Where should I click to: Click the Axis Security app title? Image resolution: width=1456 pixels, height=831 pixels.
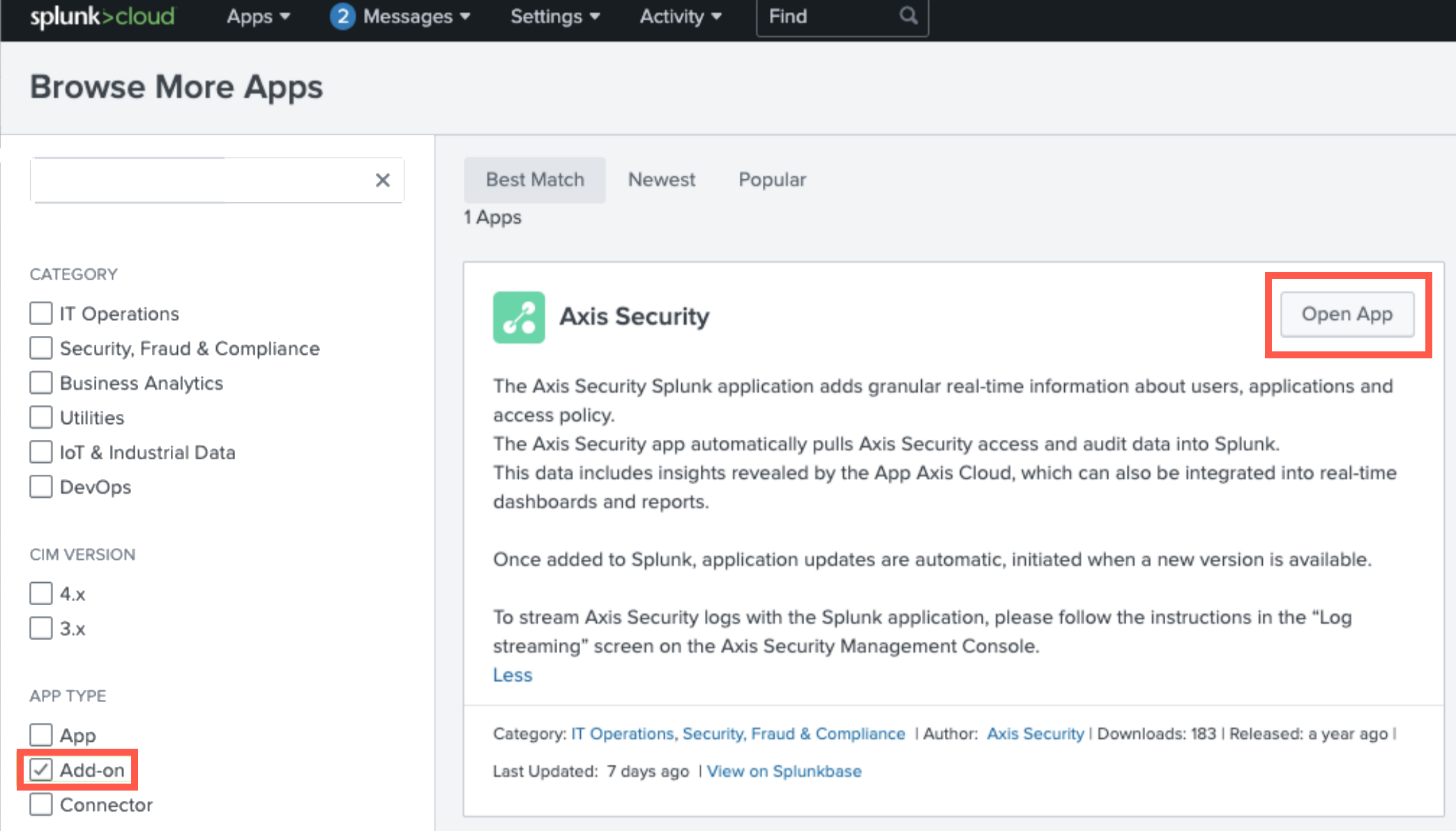point(635,317)
